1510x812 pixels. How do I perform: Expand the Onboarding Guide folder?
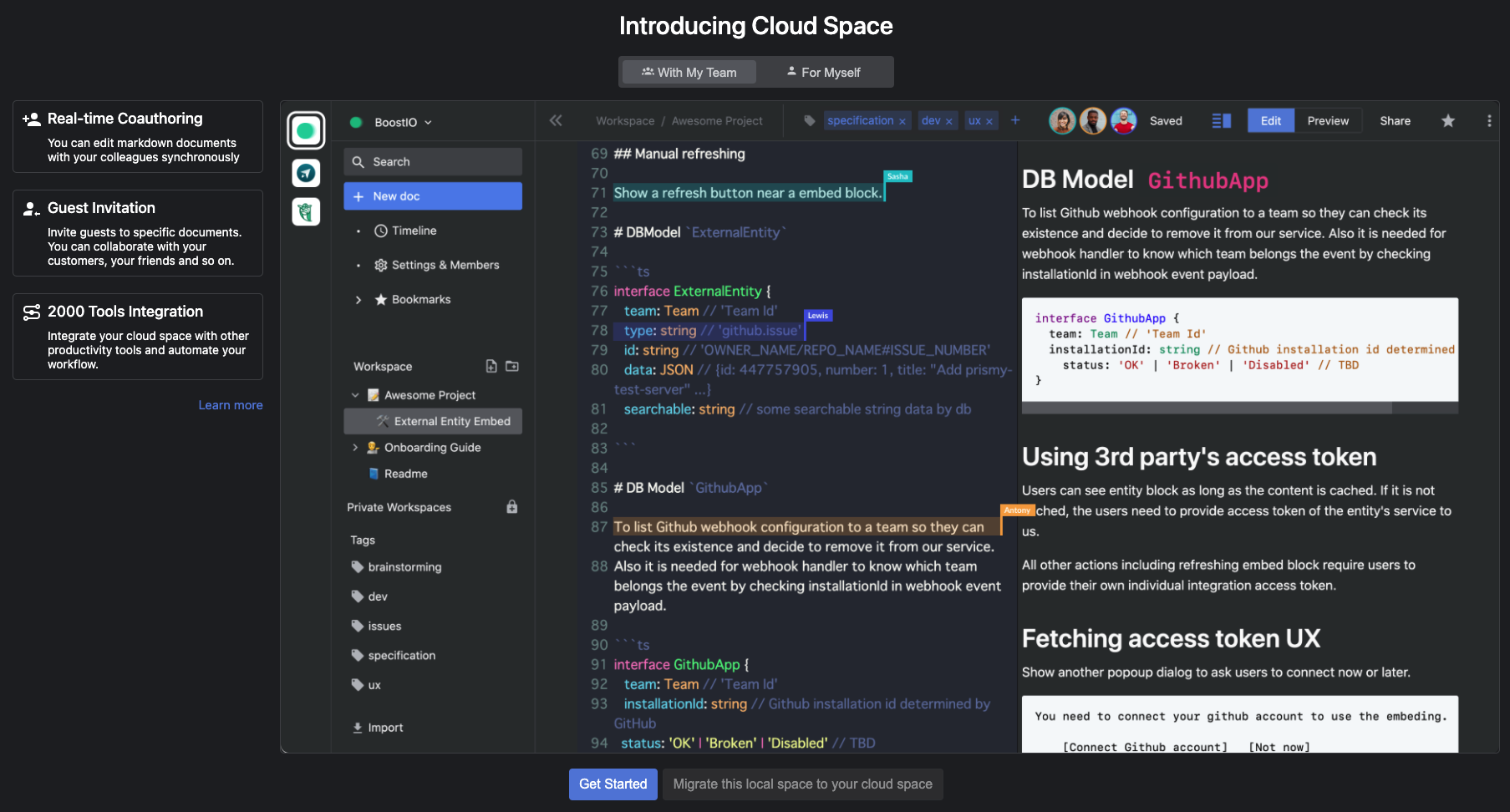pyautogui.click(x=355, y=448)
